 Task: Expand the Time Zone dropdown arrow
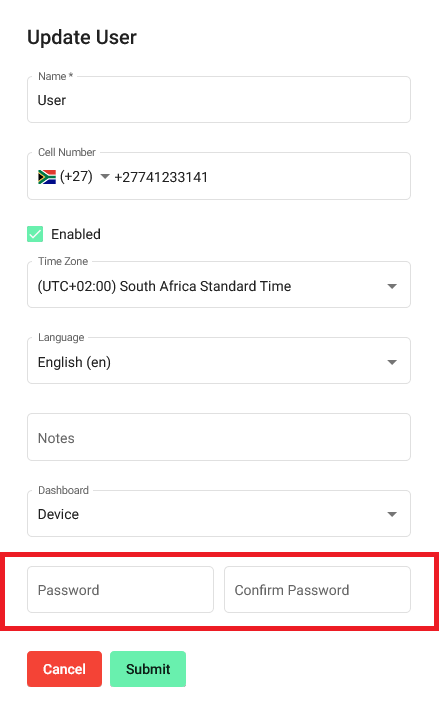point(392,286)
